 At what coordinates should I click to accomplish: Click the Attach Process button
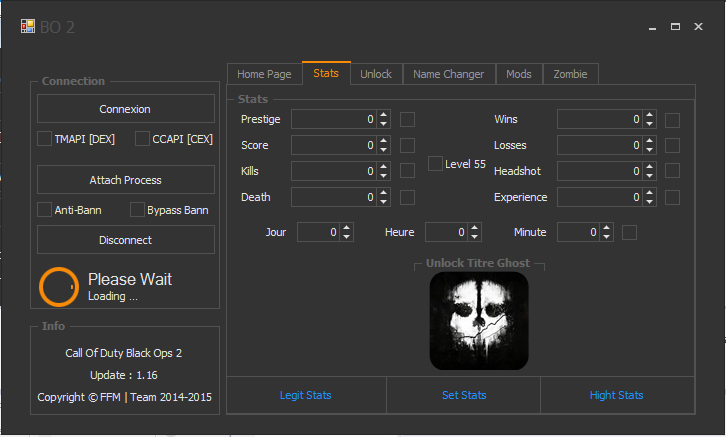pyautogui.click(x=125, y=180)
